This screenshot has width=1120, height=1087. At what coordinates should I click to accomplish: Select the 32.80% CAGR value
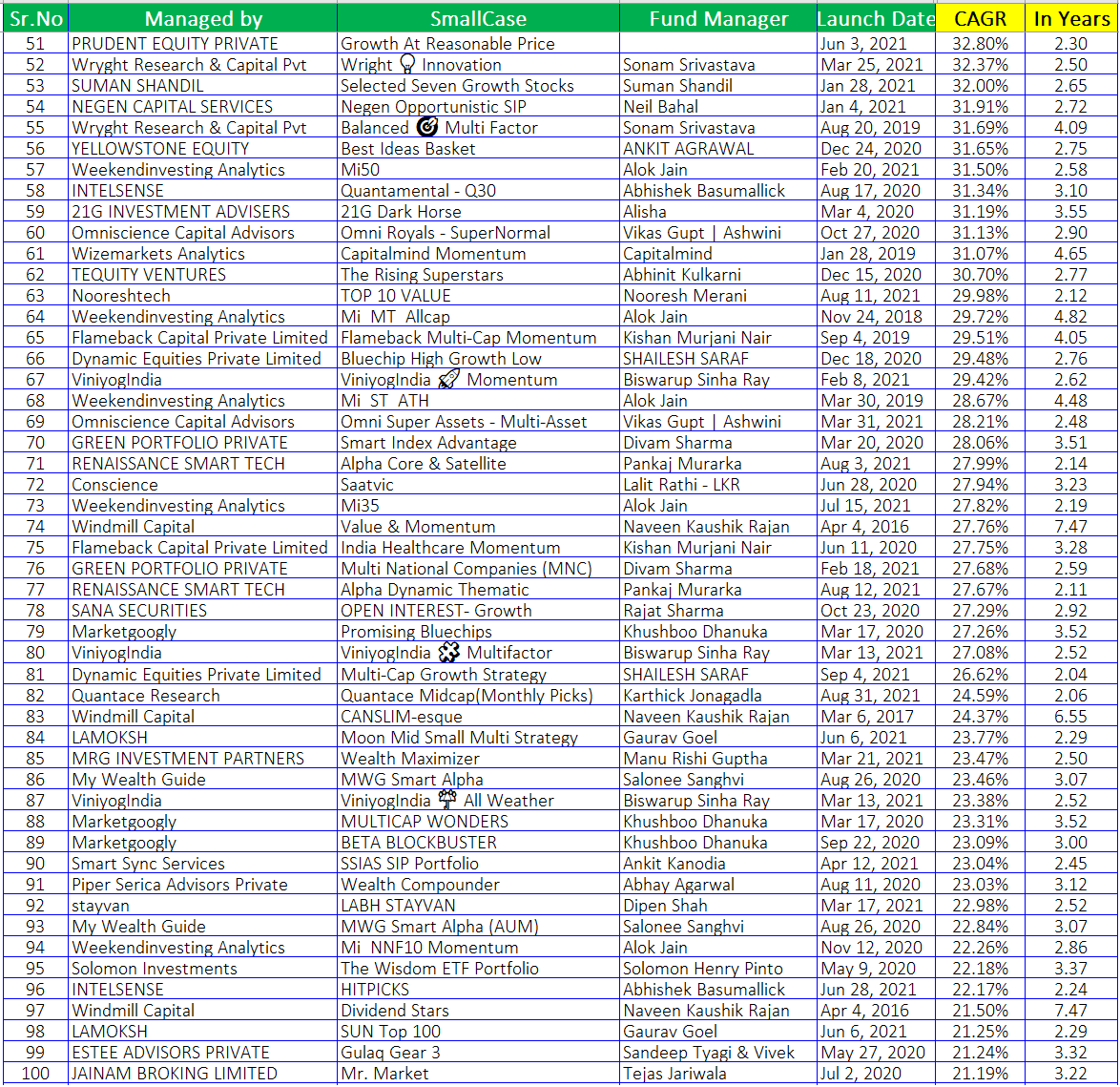point(980,44)
